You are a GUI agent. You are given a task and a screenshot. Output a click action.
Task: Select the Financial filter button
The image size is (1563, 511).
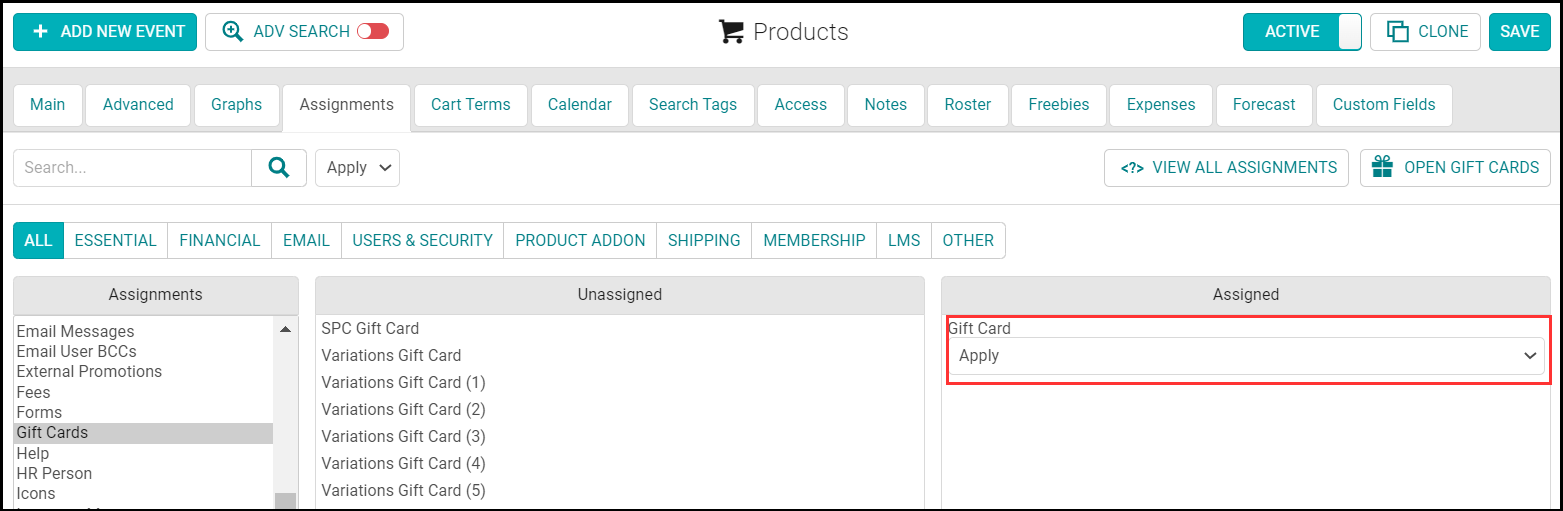point(219,240)
